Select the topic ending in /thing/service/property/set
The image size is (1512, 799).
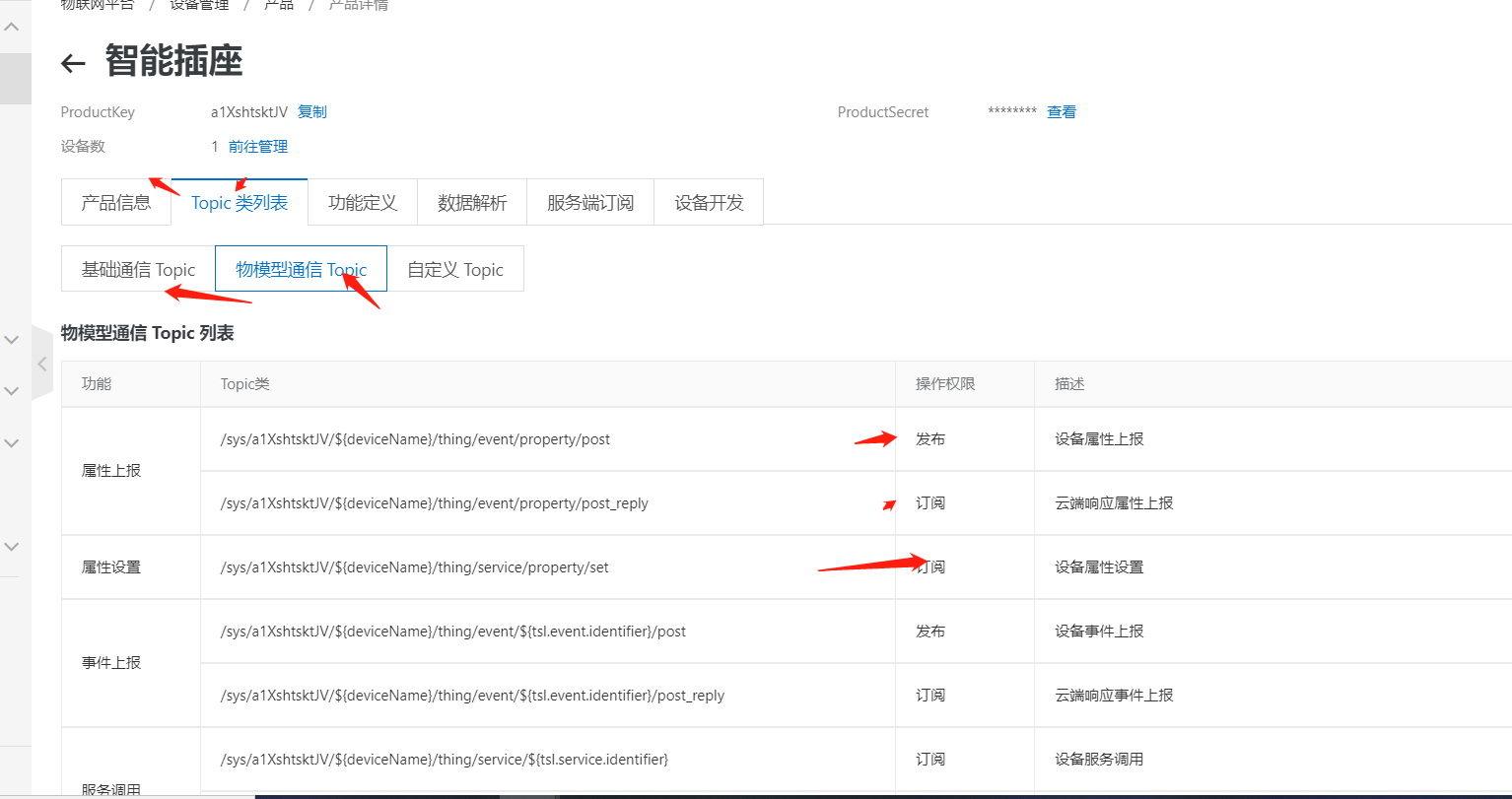(x=415, y=567)
